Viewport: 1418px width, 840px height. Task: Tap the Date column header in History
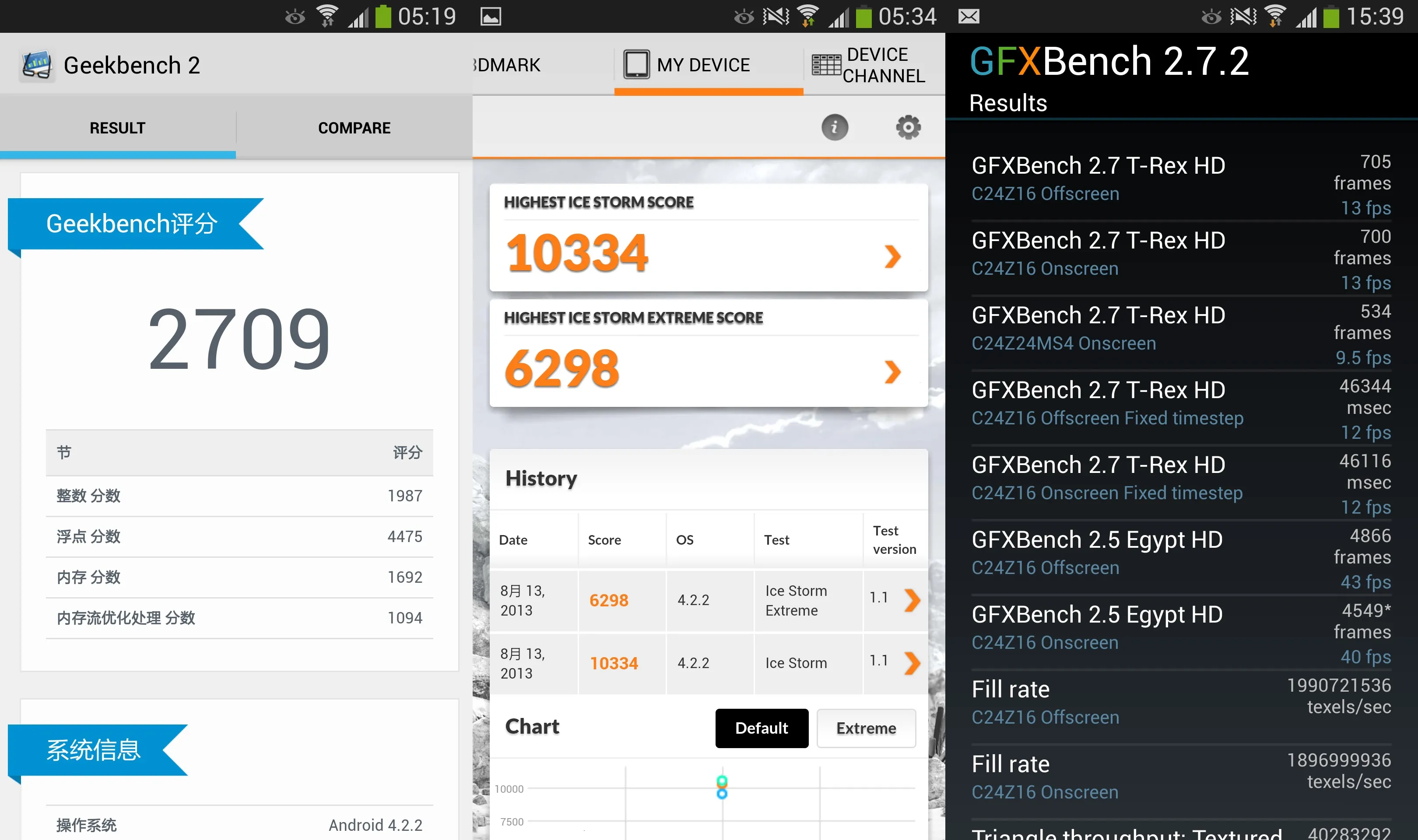(x=513, y=540)
